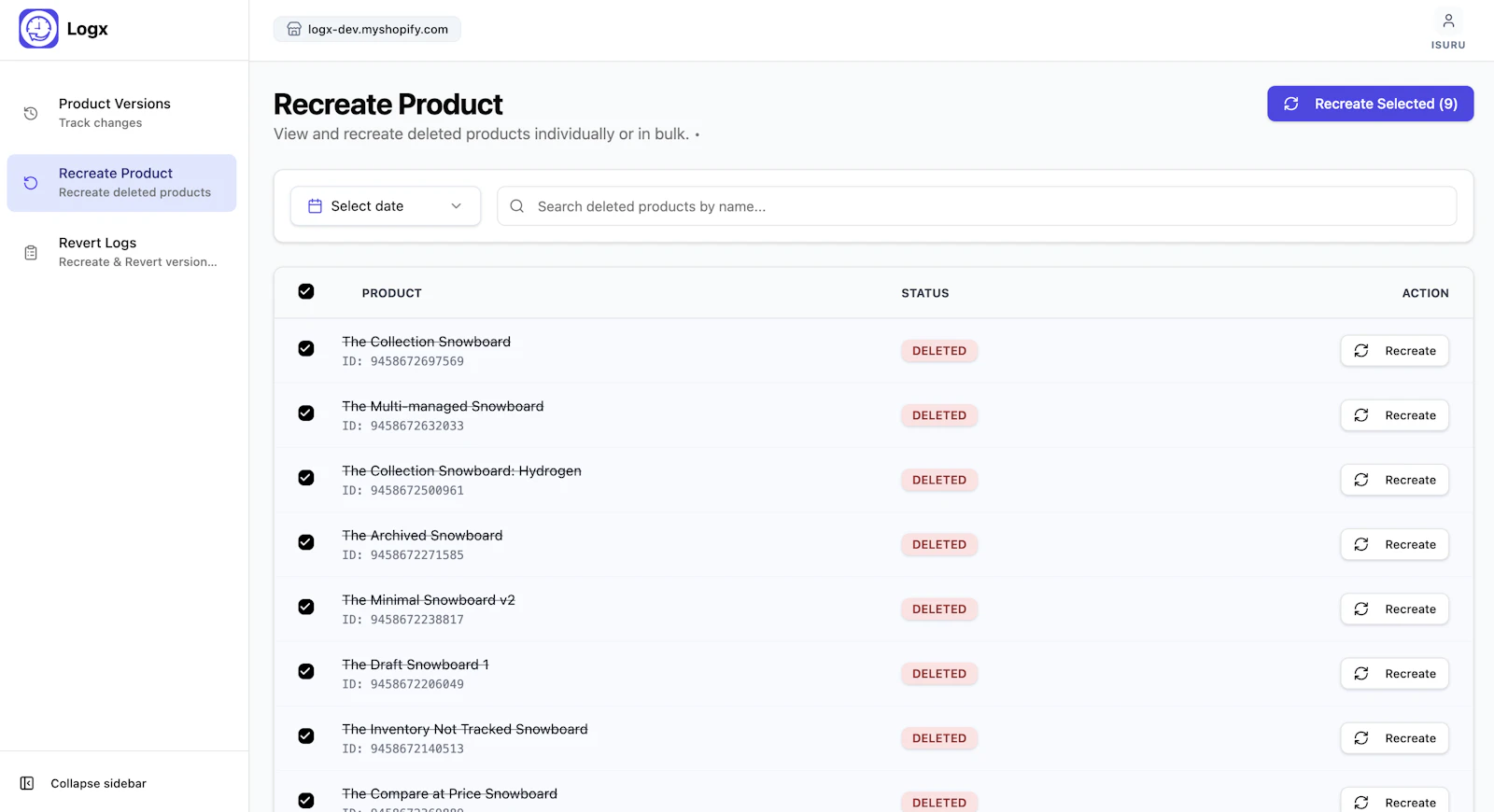
Task: Open the Recreate Product menu item
Action: 121,183
